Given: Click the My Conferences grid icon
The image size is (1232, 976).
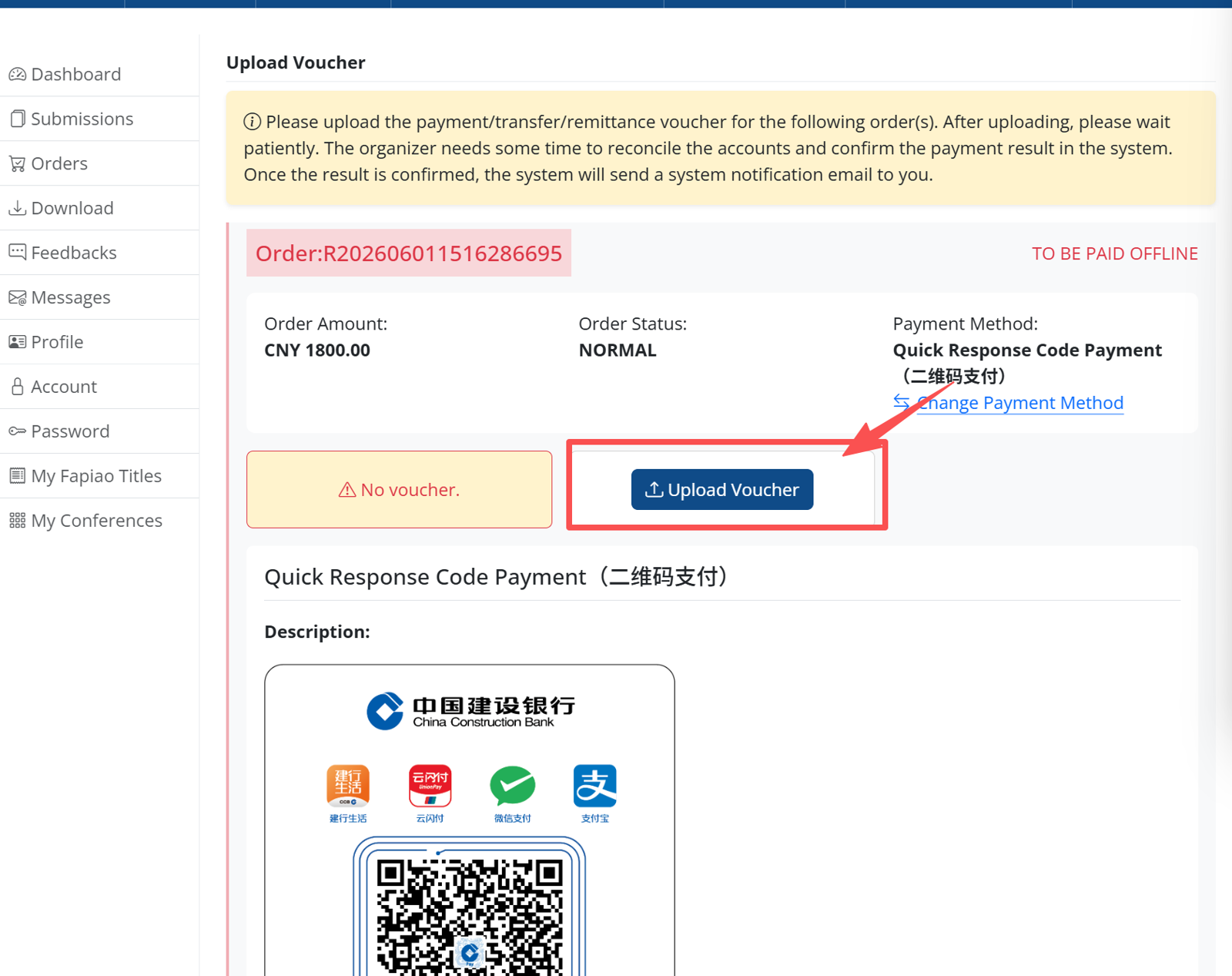Looking at the screenshot, I should point(17,520).
